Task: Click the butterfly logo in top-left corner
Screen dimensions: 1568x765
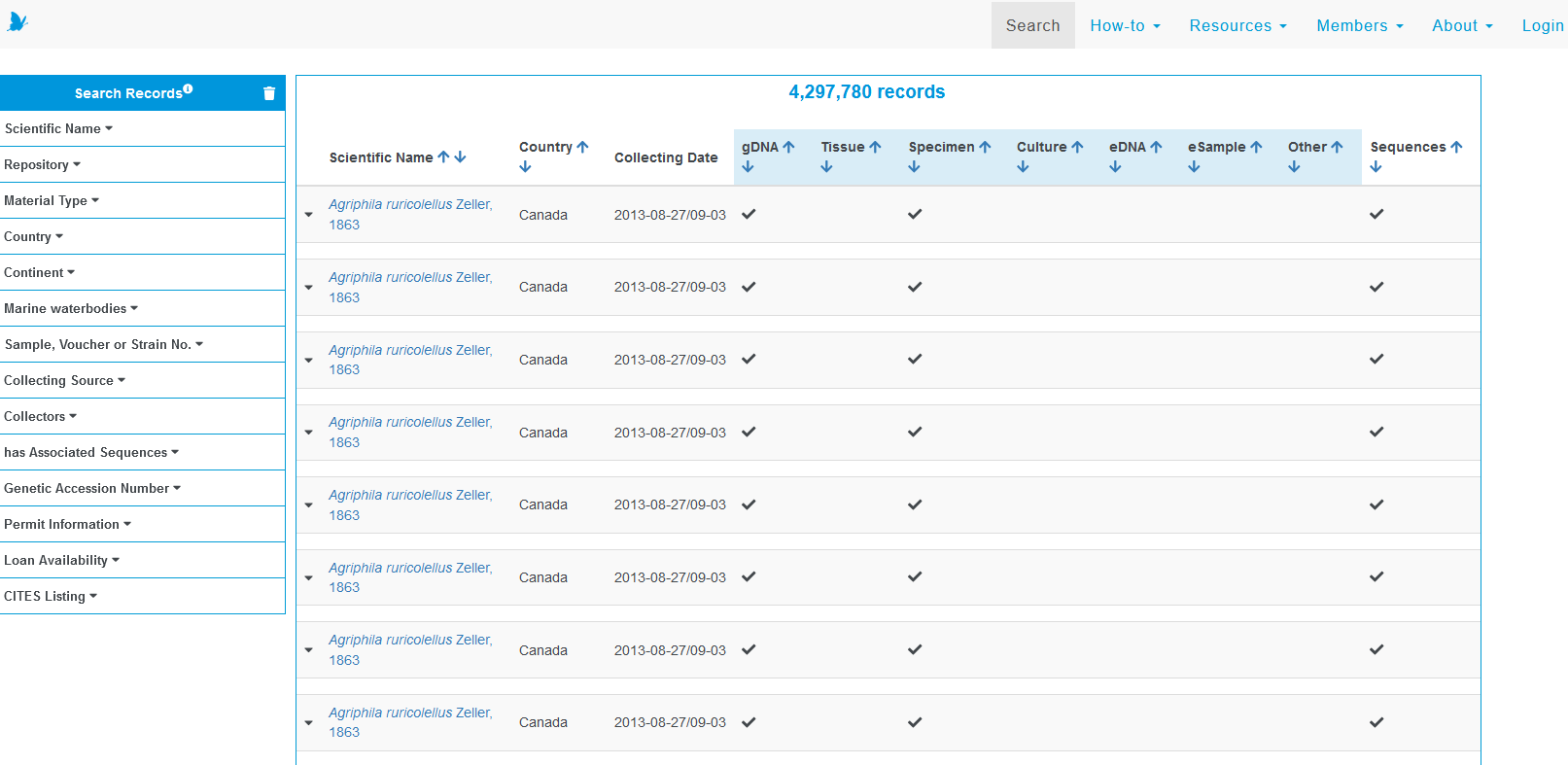Action: coord(17,21)
